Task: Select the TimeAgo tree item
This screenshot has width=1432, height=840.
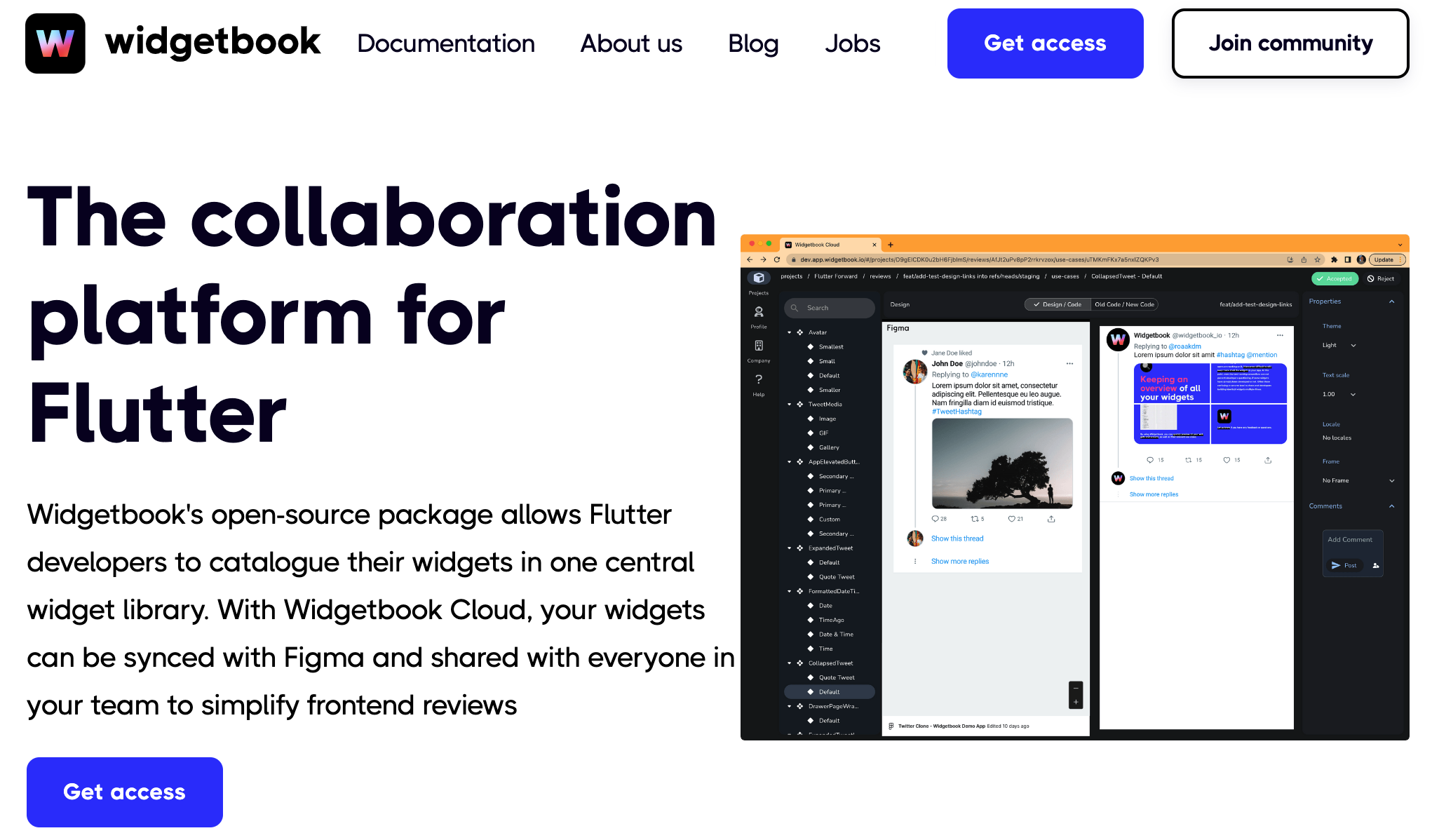Action: (x=832, y=620)
